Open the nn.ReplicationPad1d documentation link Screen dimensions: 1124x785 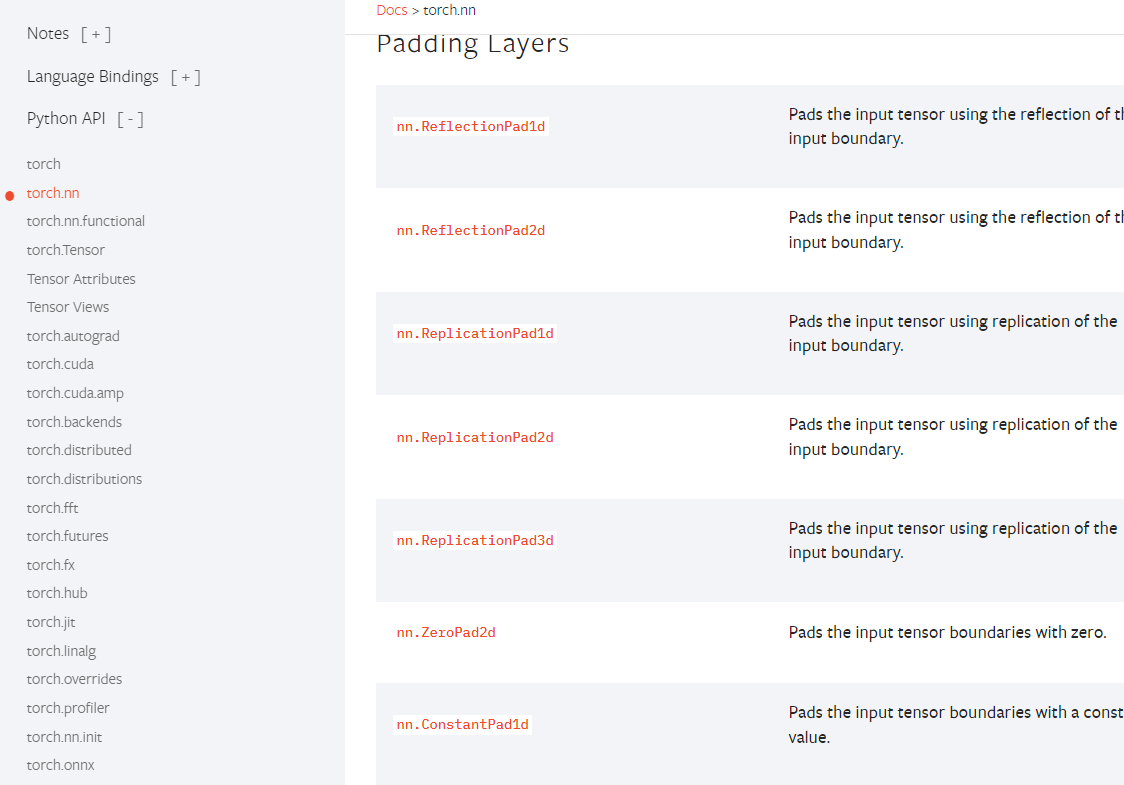[475, 334]
